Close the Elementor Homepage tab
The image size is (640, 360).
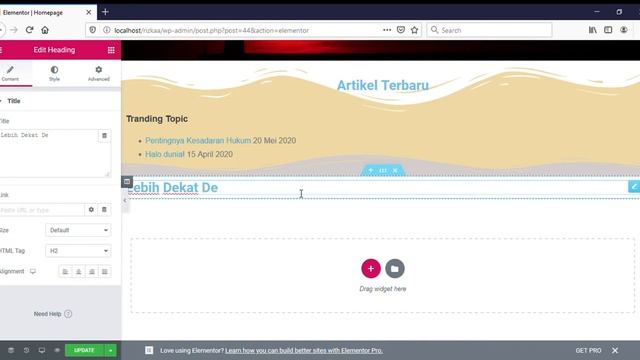pyautogui.click(x=89, y=13)
